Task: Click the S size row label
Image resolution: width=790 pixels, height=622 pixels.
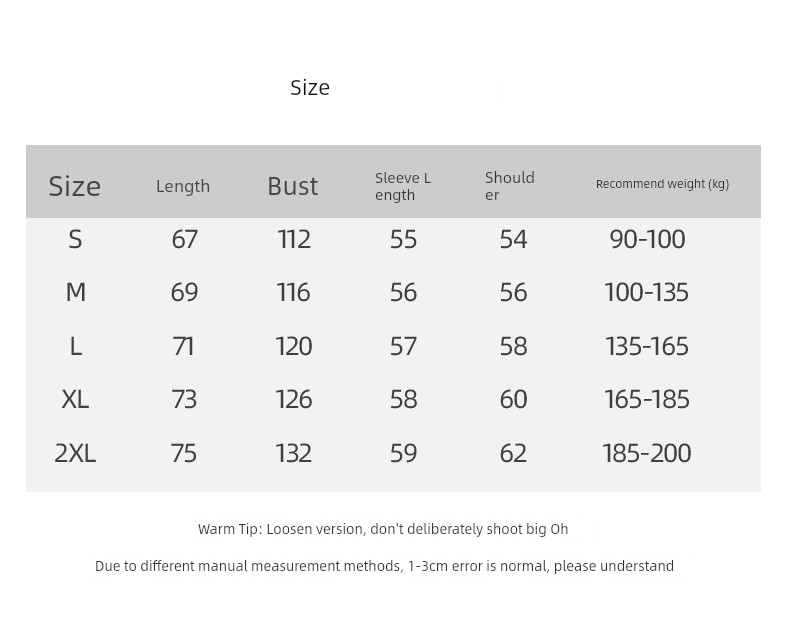Action: tap(75, 239)
